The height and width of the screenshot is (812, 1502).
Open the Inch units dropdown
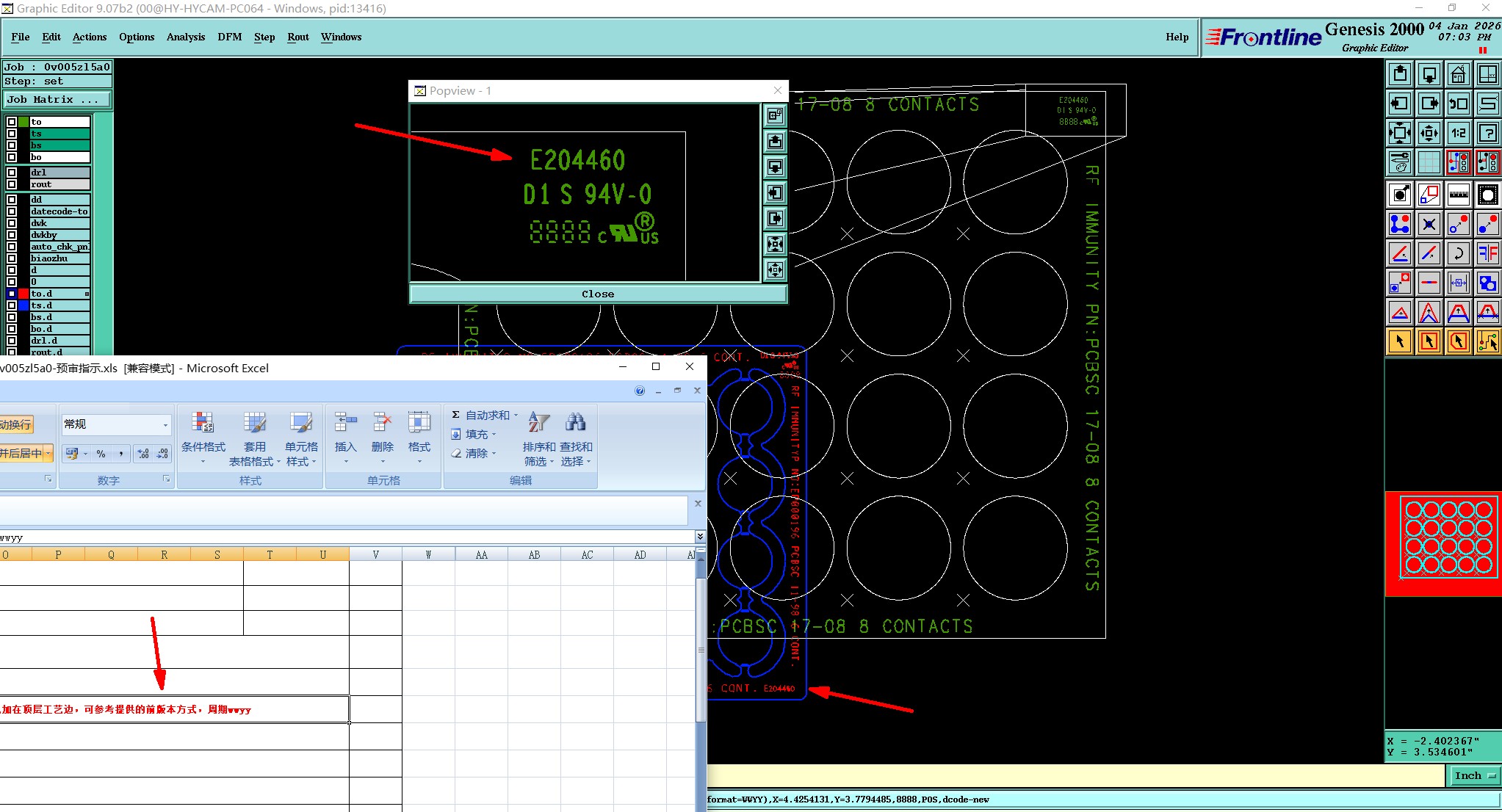[1474, 775]
